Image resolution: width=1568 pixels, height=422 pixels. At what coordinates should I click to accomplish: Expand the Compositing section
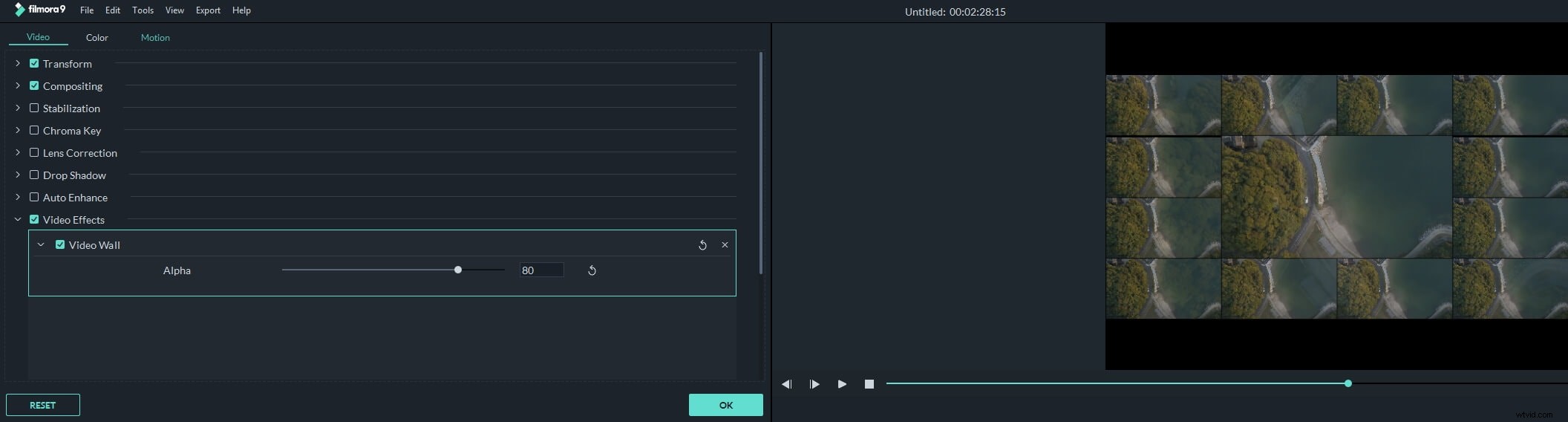(x=18, y=86)
